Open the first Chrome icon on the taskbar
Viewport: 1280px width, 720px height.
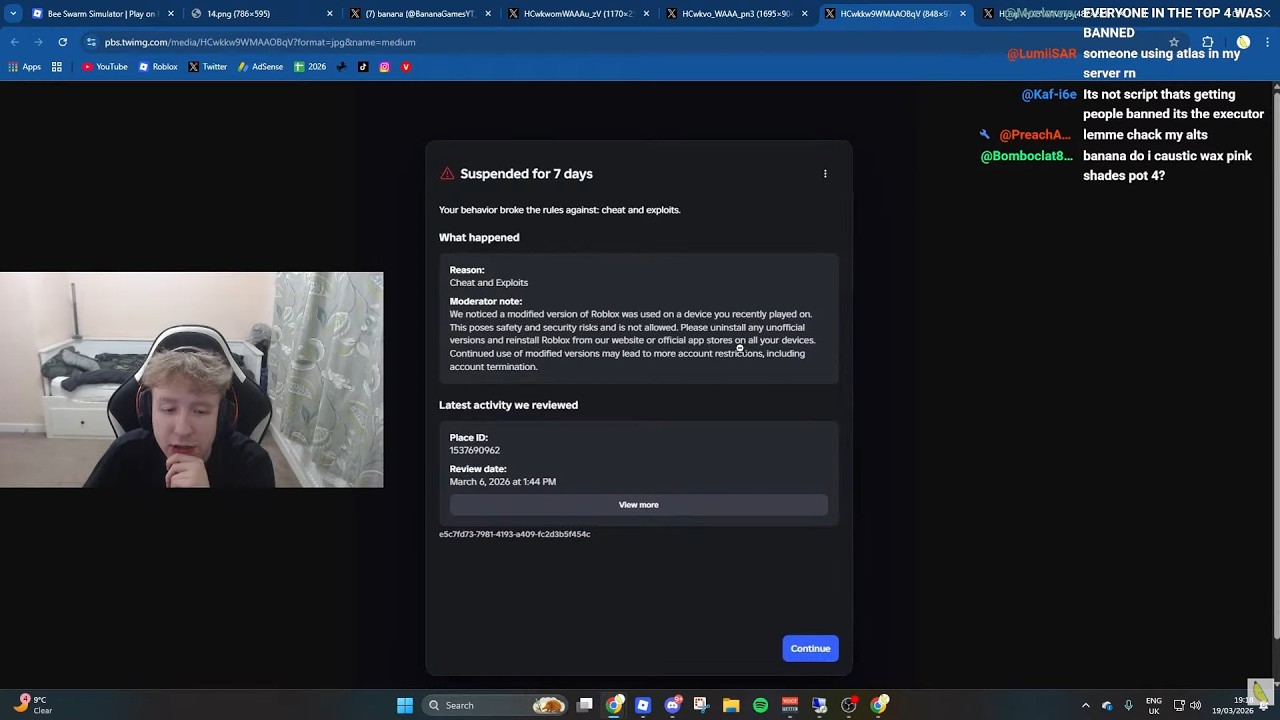(x=614, y=706)
